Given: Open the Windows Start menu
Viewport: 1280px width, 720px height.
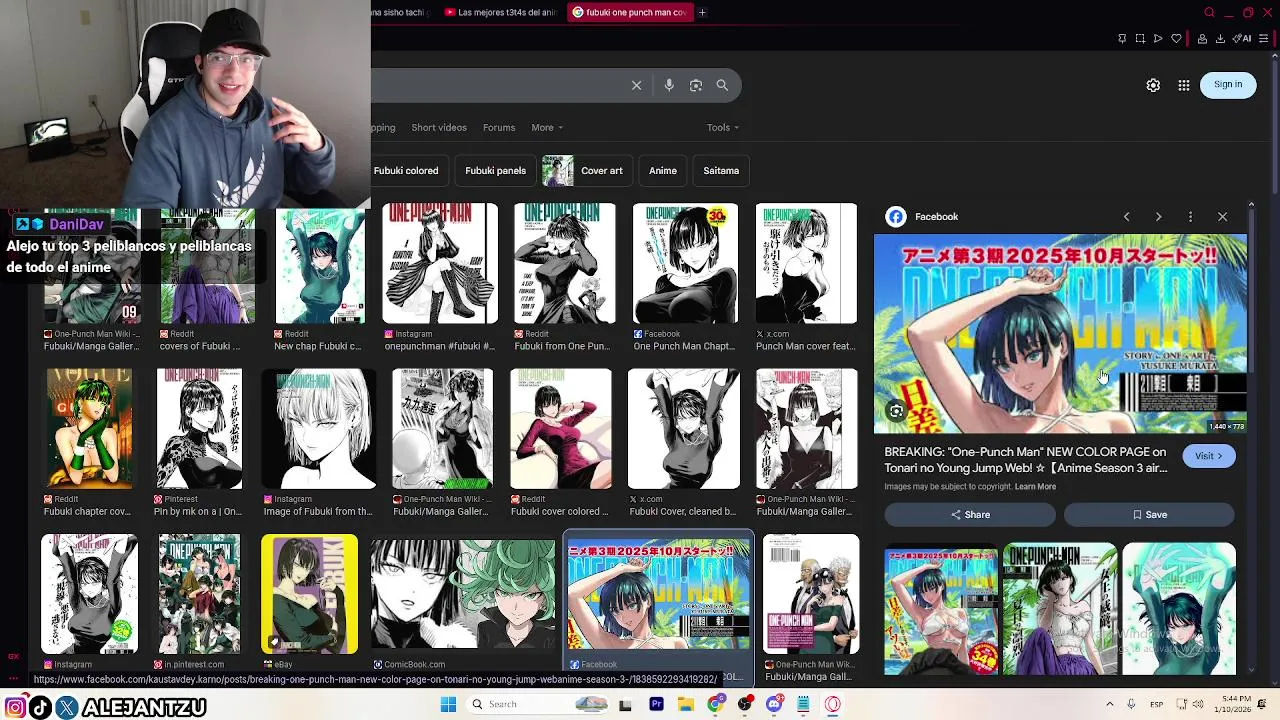Looking at the screenshot, I should pos(448,704).
